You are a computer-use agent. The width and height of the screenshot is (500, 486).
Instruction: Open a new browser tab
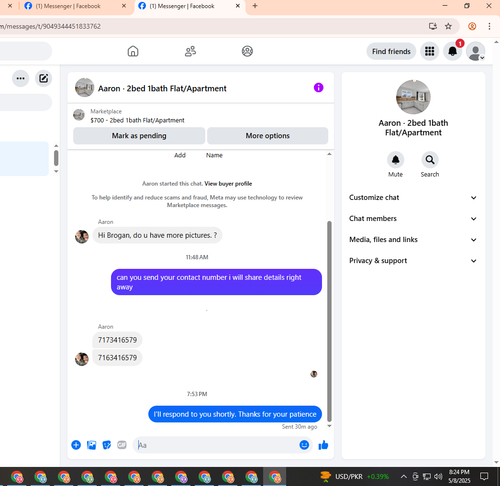[x=255, y=6]
